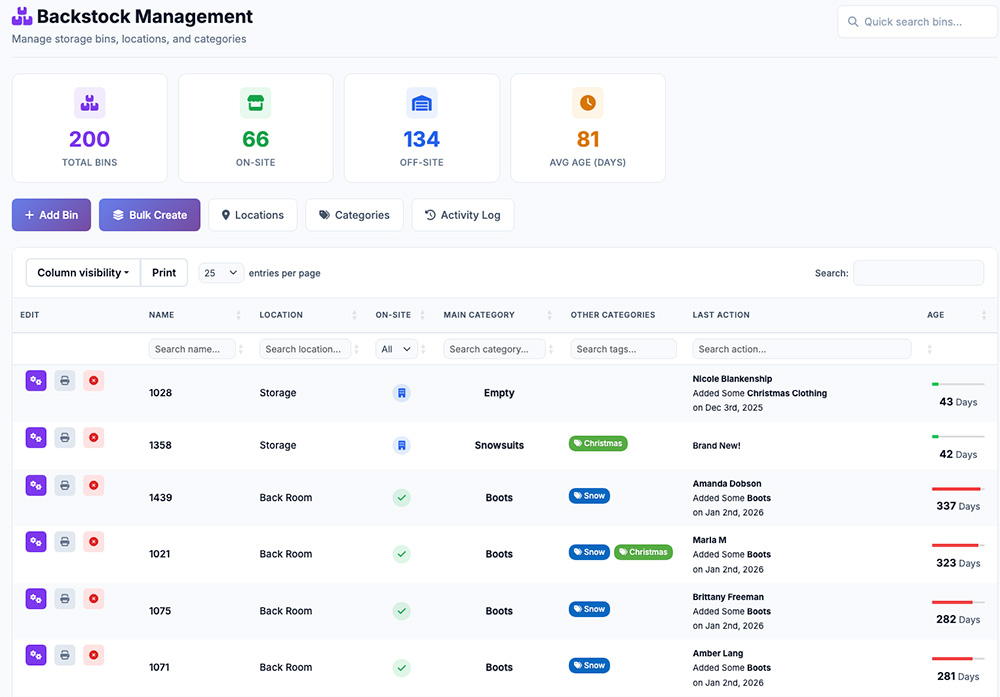The width and height of the screenshot is (1000, 697).
Task: Edit bin 1028 using the purple gears icon
Action: coord(35,380)
